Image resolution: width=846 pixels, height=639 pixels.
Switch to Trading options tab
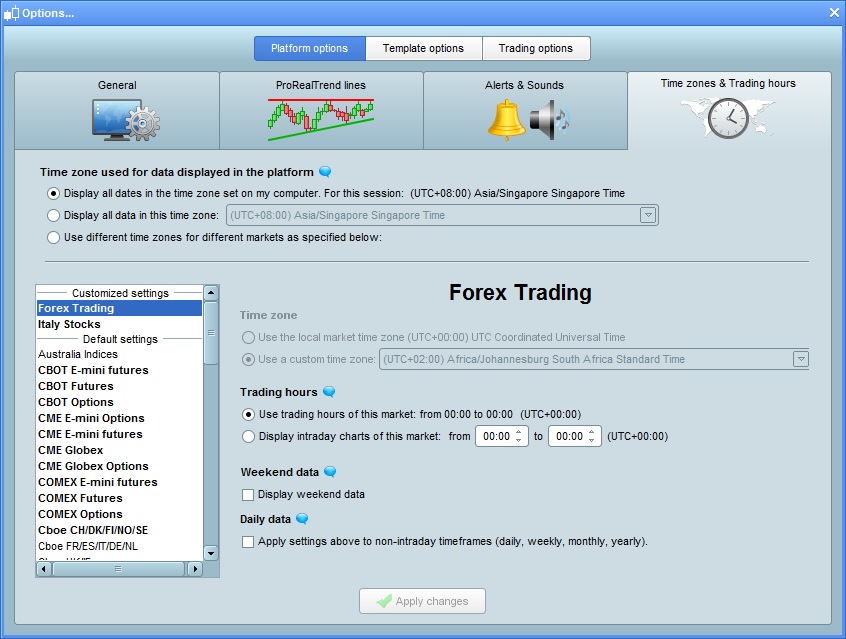point(536,49)
